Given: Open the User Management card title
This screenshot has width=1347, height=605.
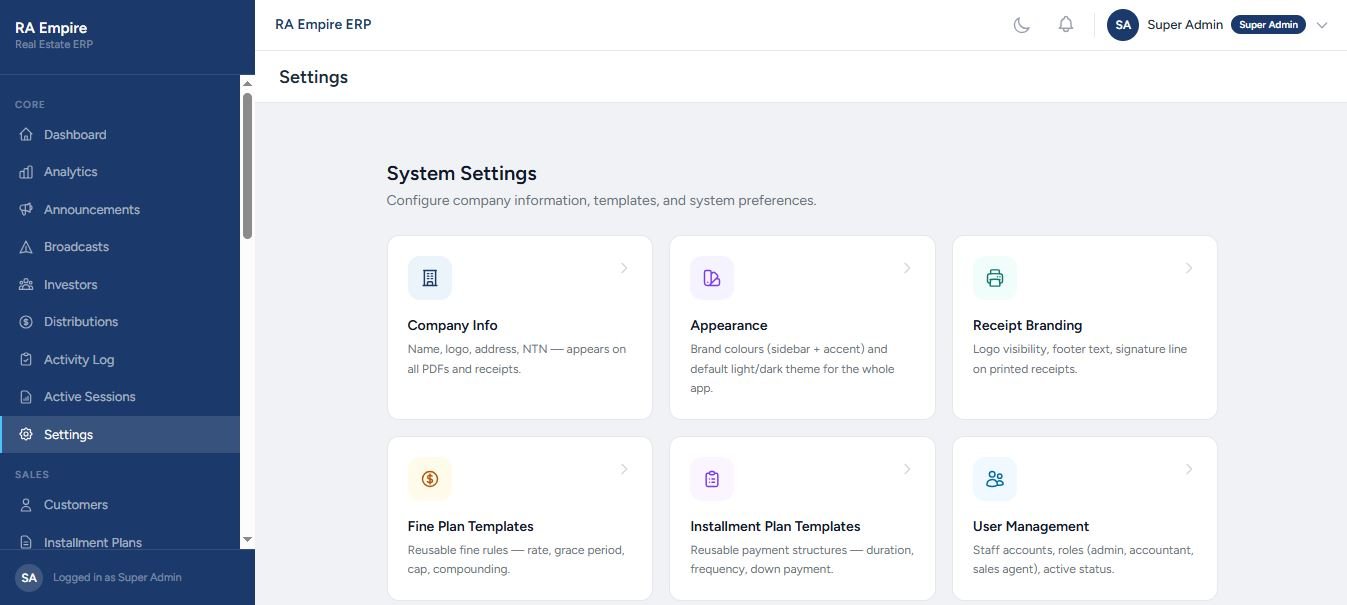Looking at the screenshot, I should pyautogui.click(x=1031, y=527).
